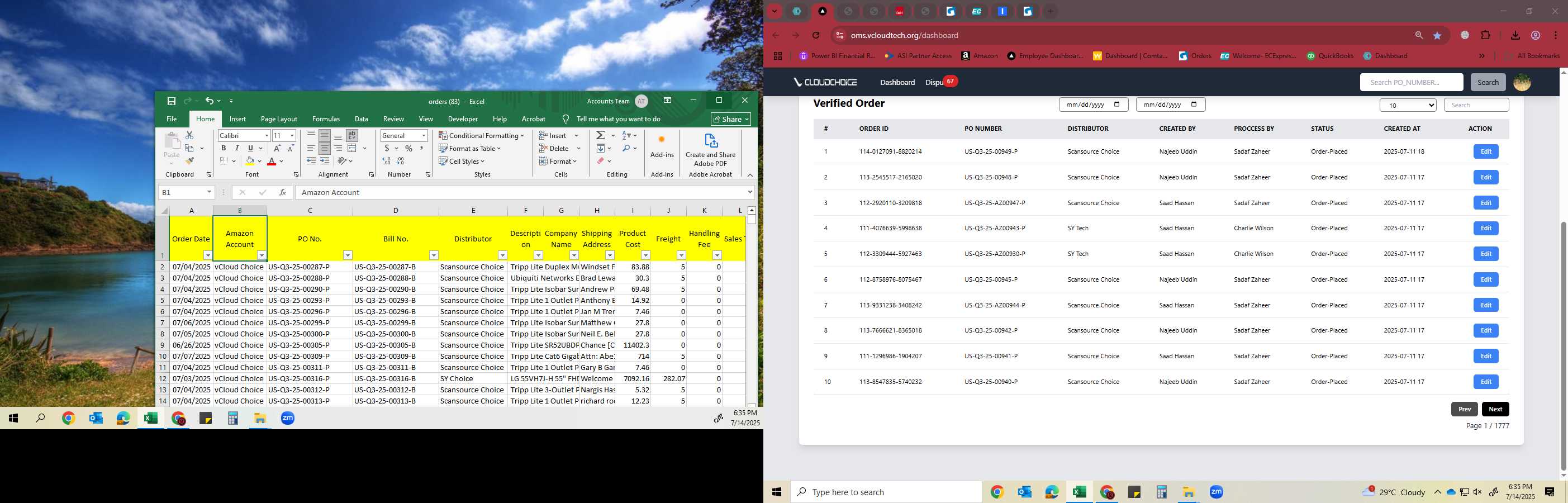Image resolution: width=1568 pixels, height=503 pixels.
Task: Click the Center align icon in Excel
Action: (325, 148)
